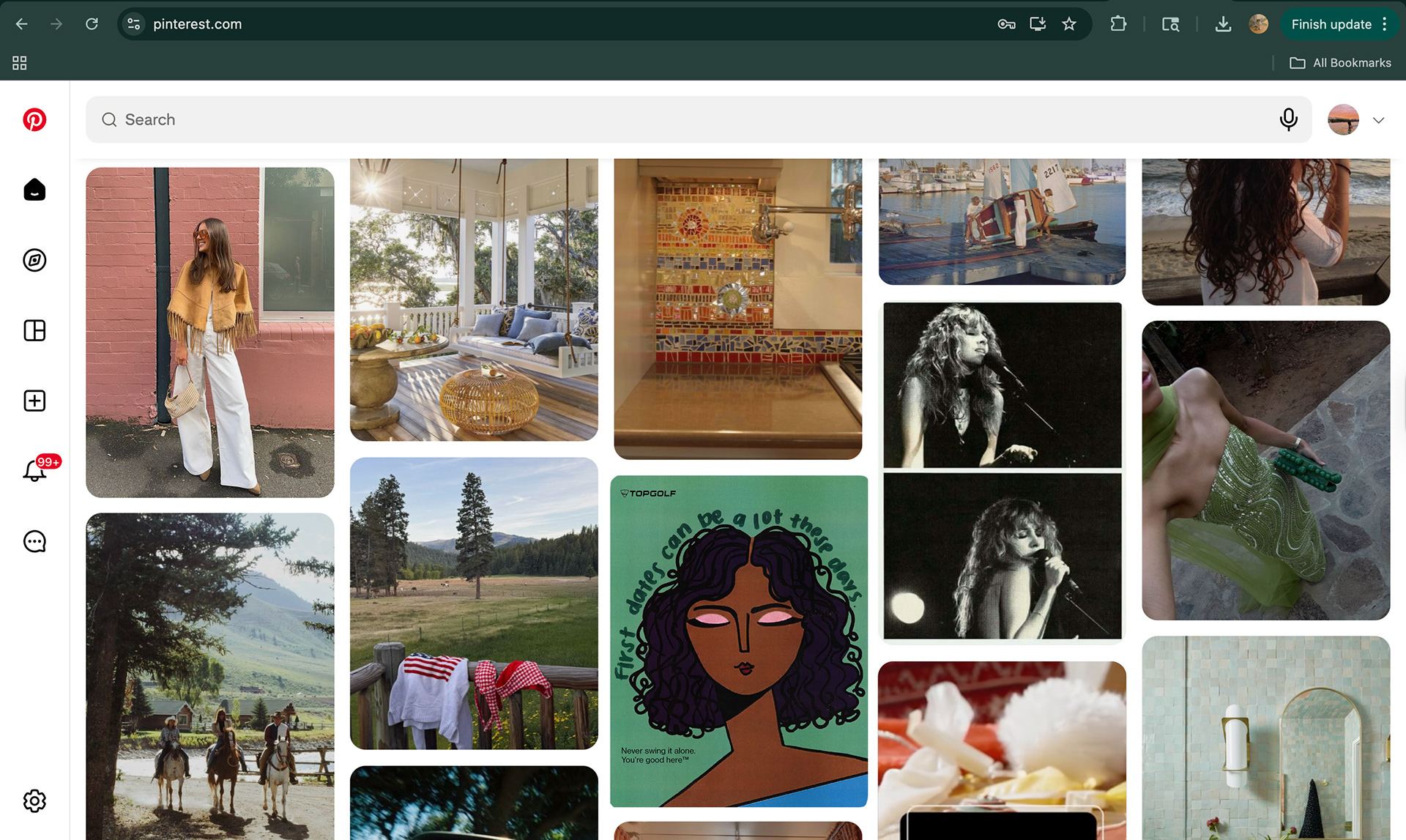This screenshot has height=840, width=1406.
Task: Open the Home feed icon
Action: pyautogui.click(x=34, y=190)
